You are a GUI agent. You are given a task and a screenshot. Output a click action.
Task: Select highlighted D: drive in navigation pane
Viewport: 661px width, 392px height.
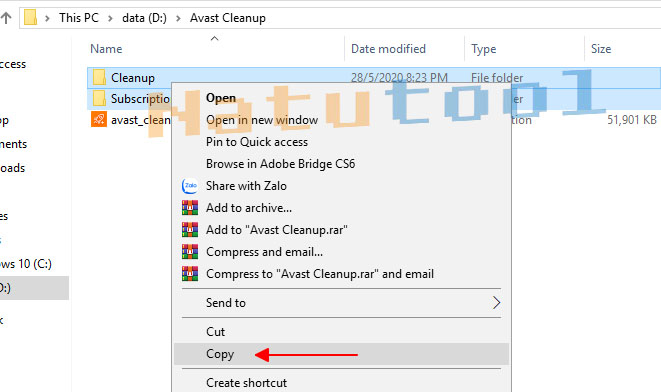click(34, 288)
